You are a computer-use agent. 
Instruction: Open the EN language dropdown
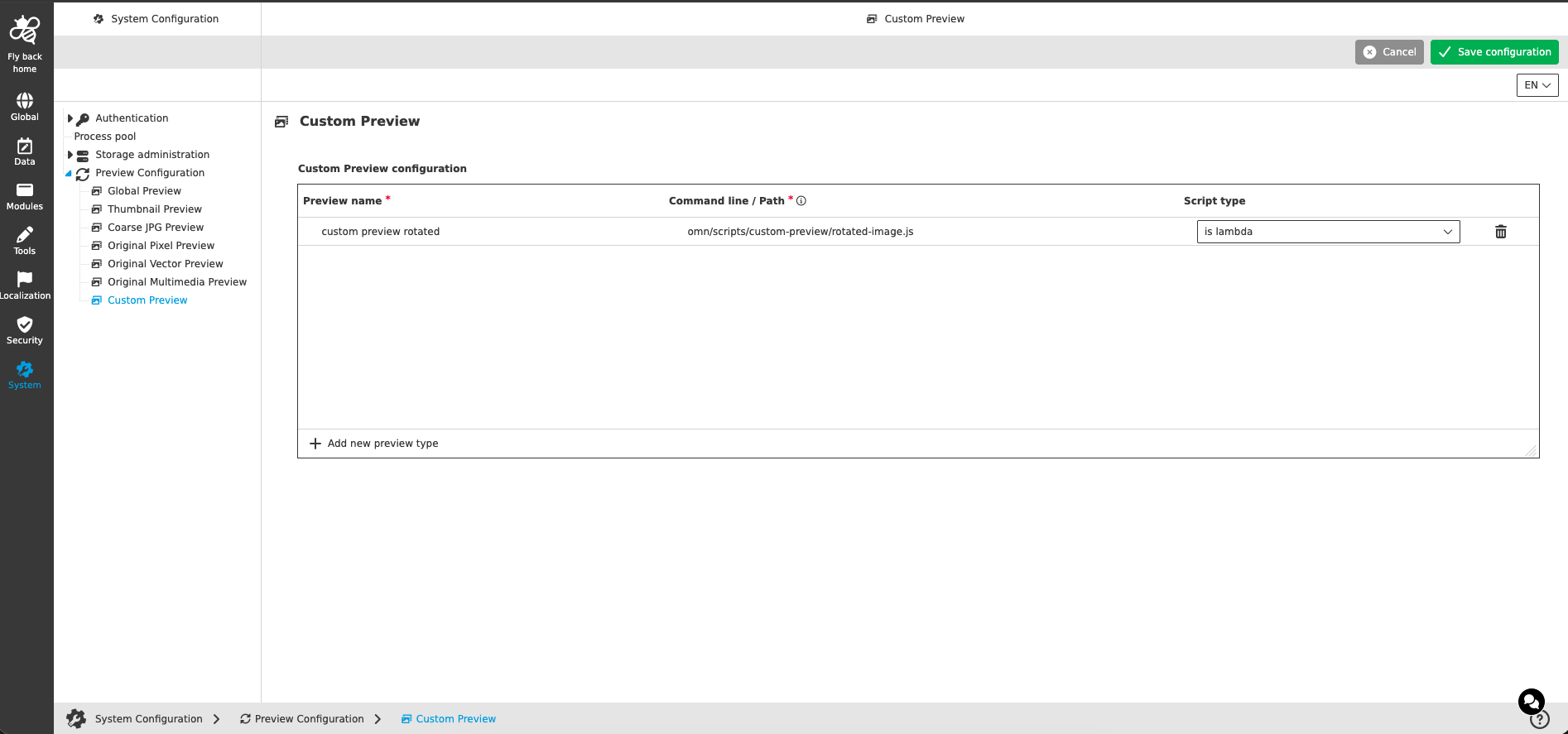click(x=1537, y=85)
